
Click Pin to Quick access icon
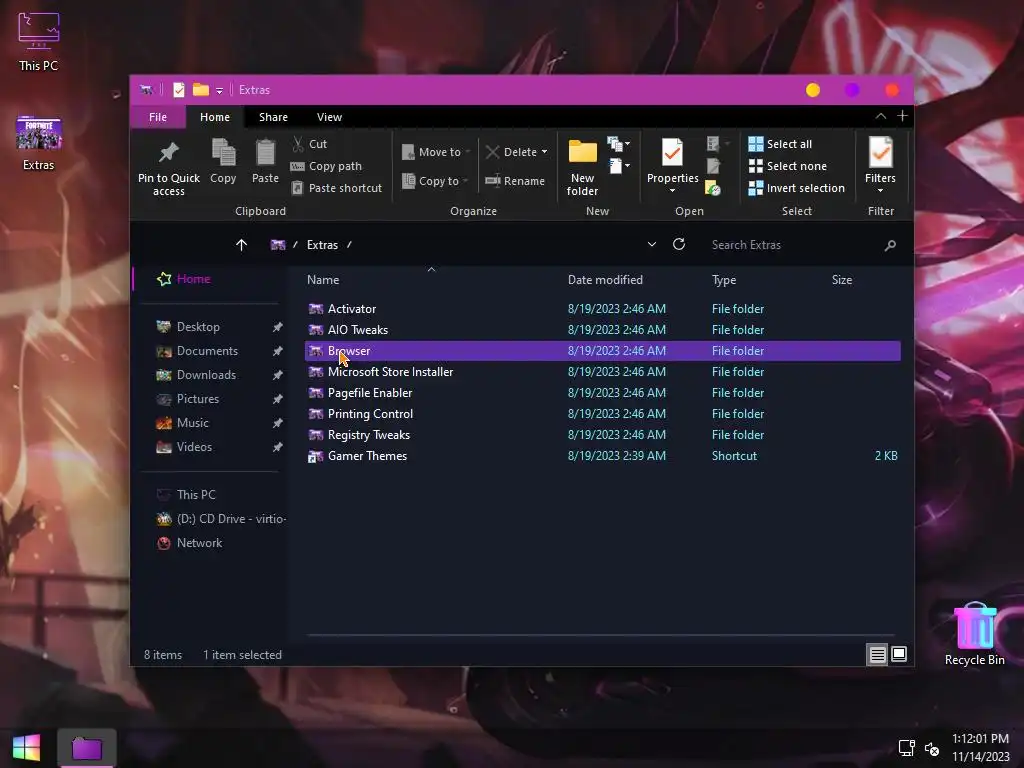(168, 153)
